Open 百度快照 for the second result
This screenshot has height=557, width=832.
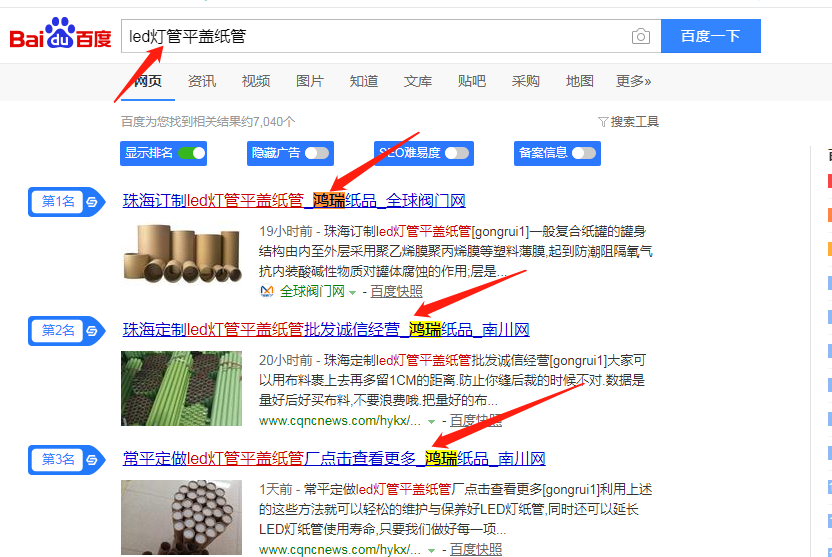(x=476, y=421)
